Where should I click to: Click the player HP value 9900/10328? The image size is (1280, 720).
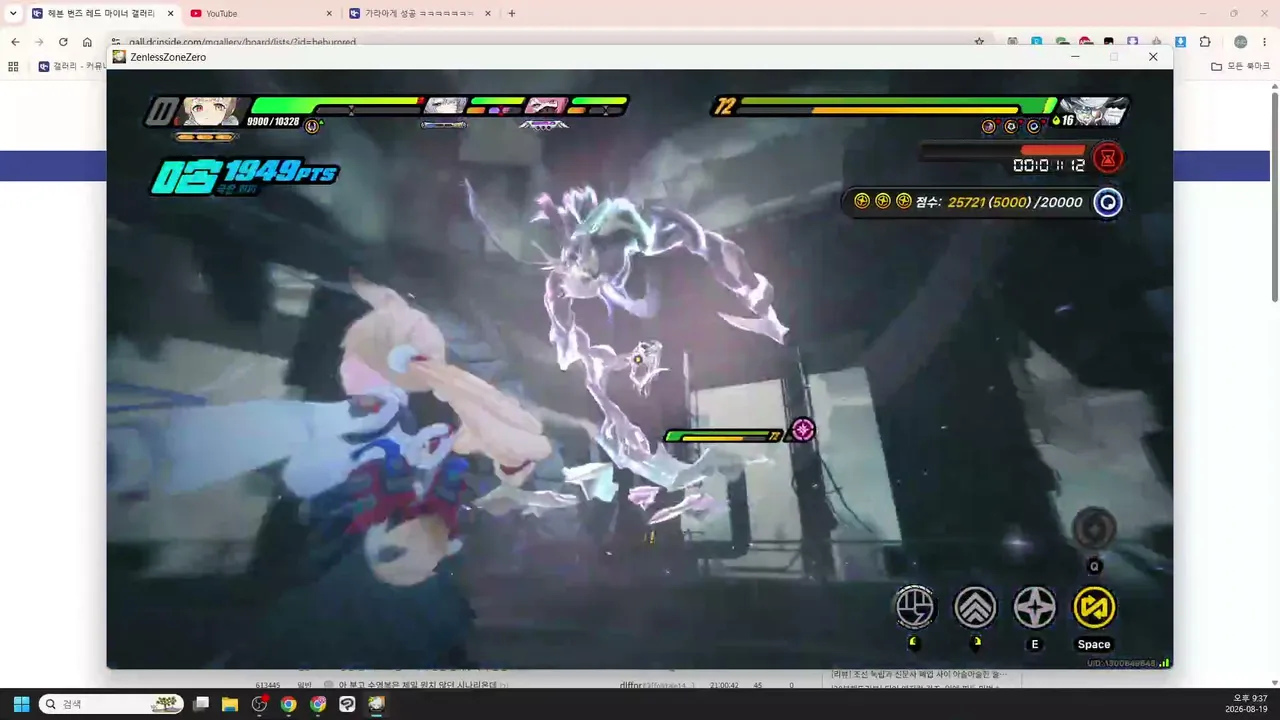pyautogui.click(x=273, y=121)
